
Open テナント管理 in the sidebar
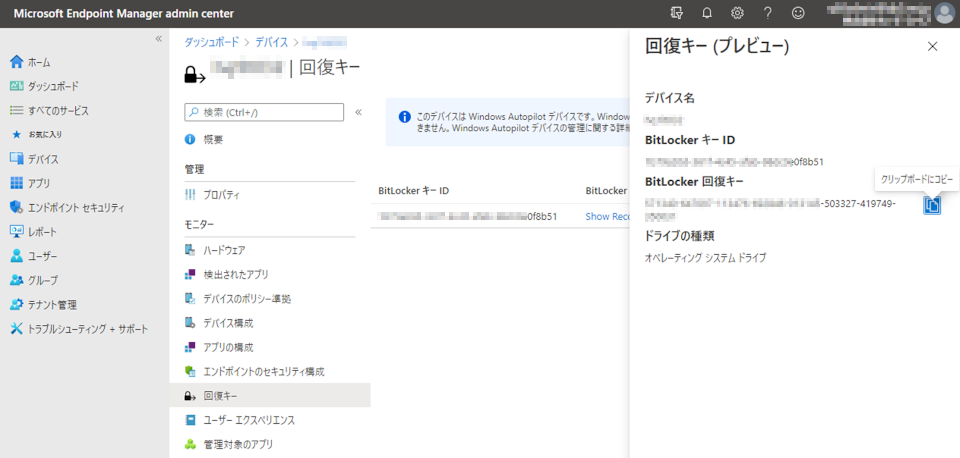43,304
